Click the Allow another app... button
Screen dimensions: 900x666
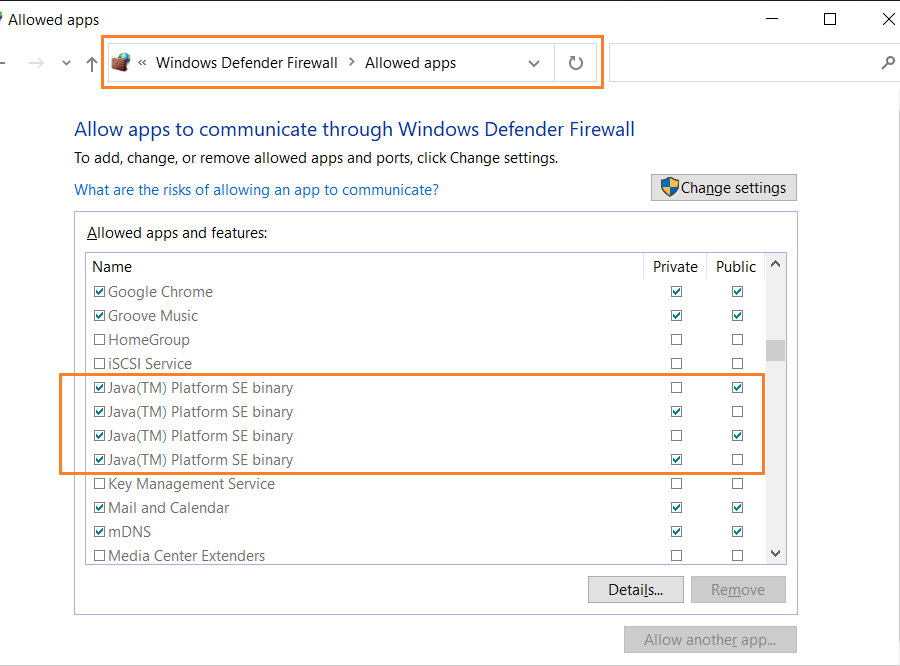pos(711,640)
